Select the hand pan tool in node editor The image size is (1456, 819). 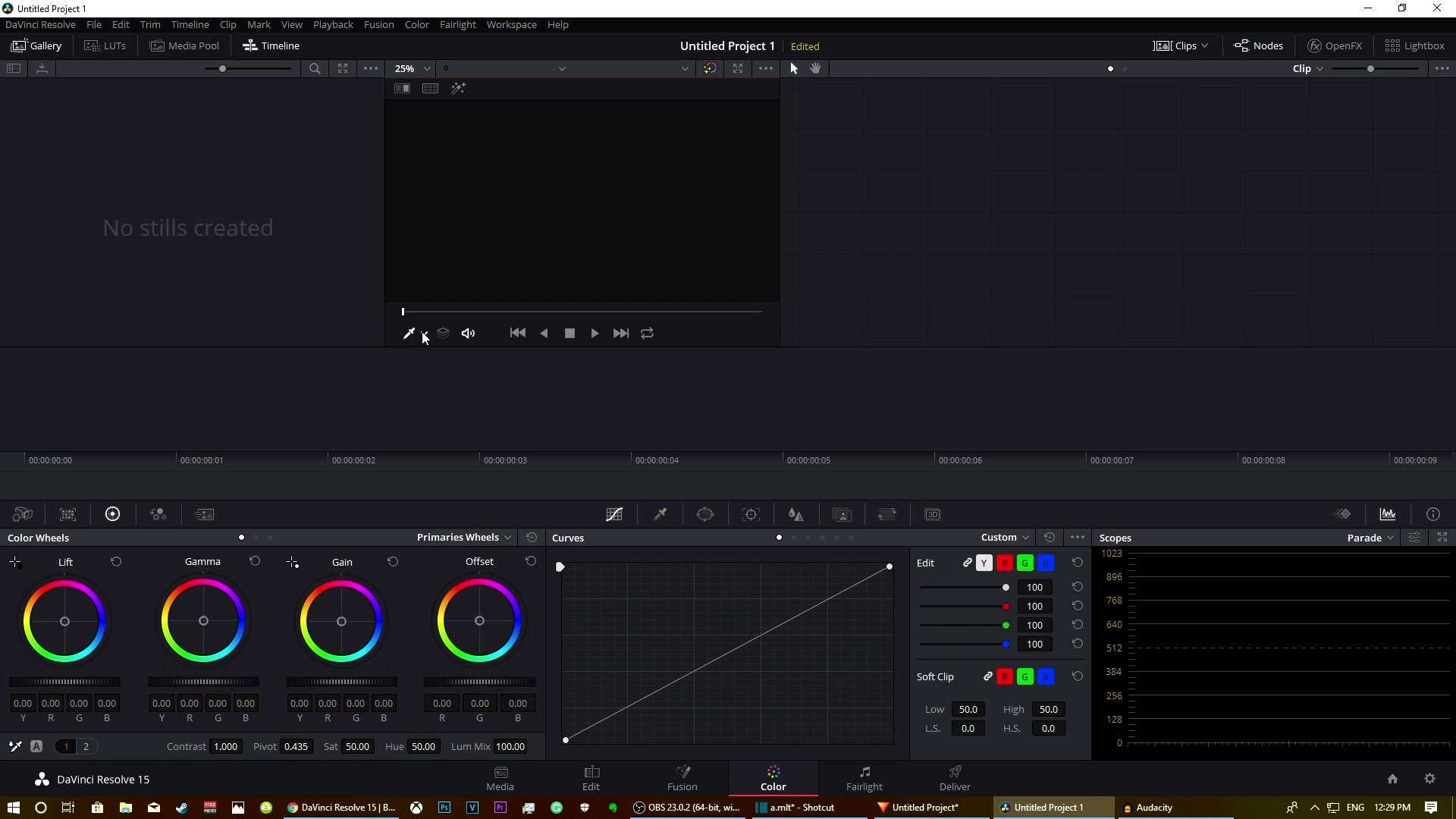coord(816,68)
